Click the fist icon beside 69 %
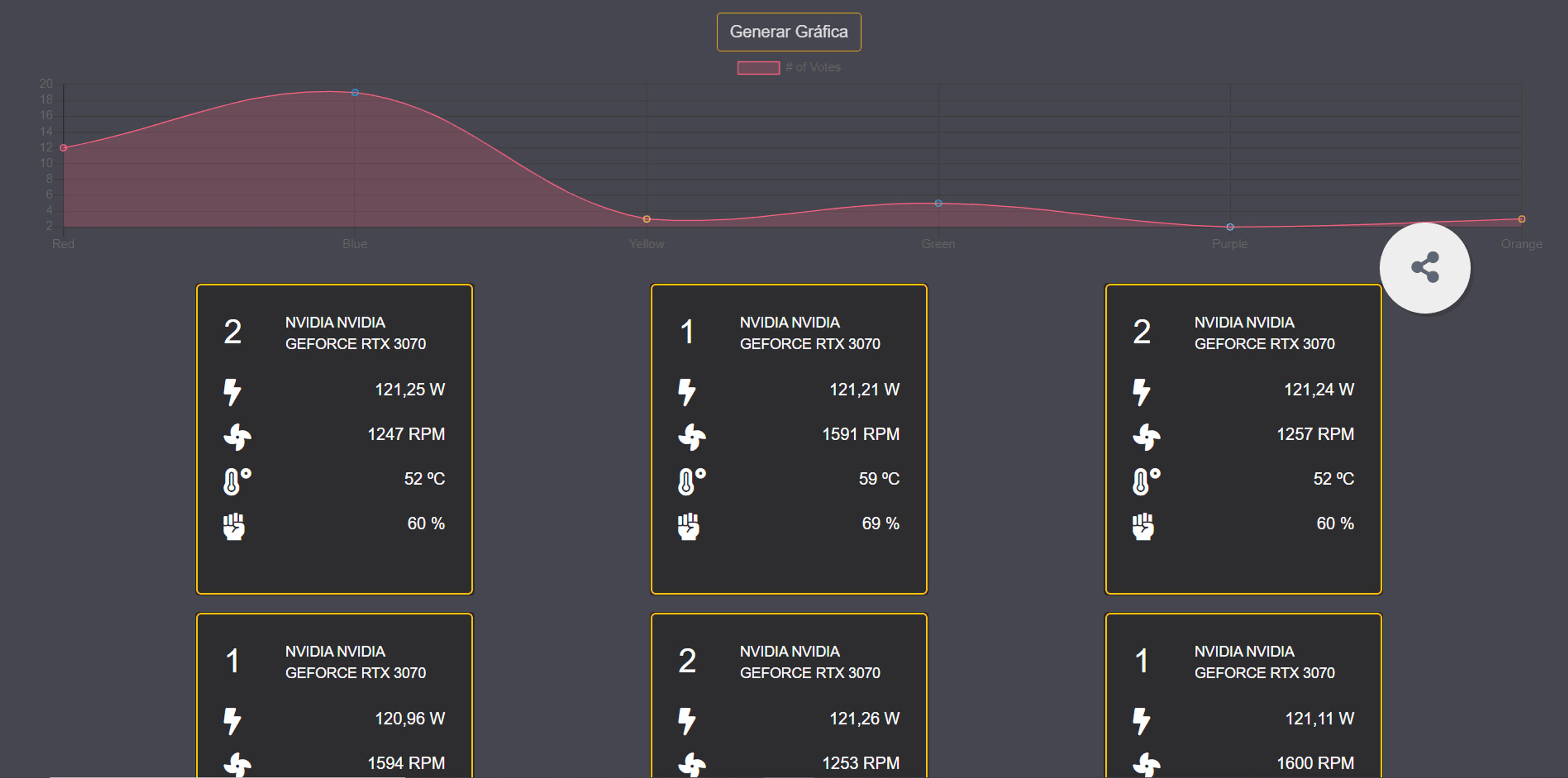1568x778 pixels. coord(688,526)
